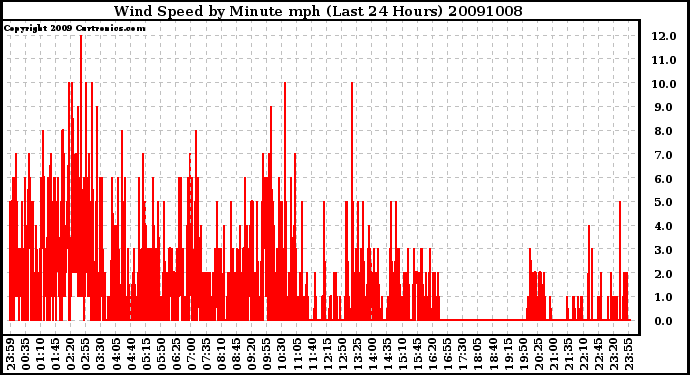Click the 11:05 time label
Viewport: 690px width, 375px height.
pos(297,355)
